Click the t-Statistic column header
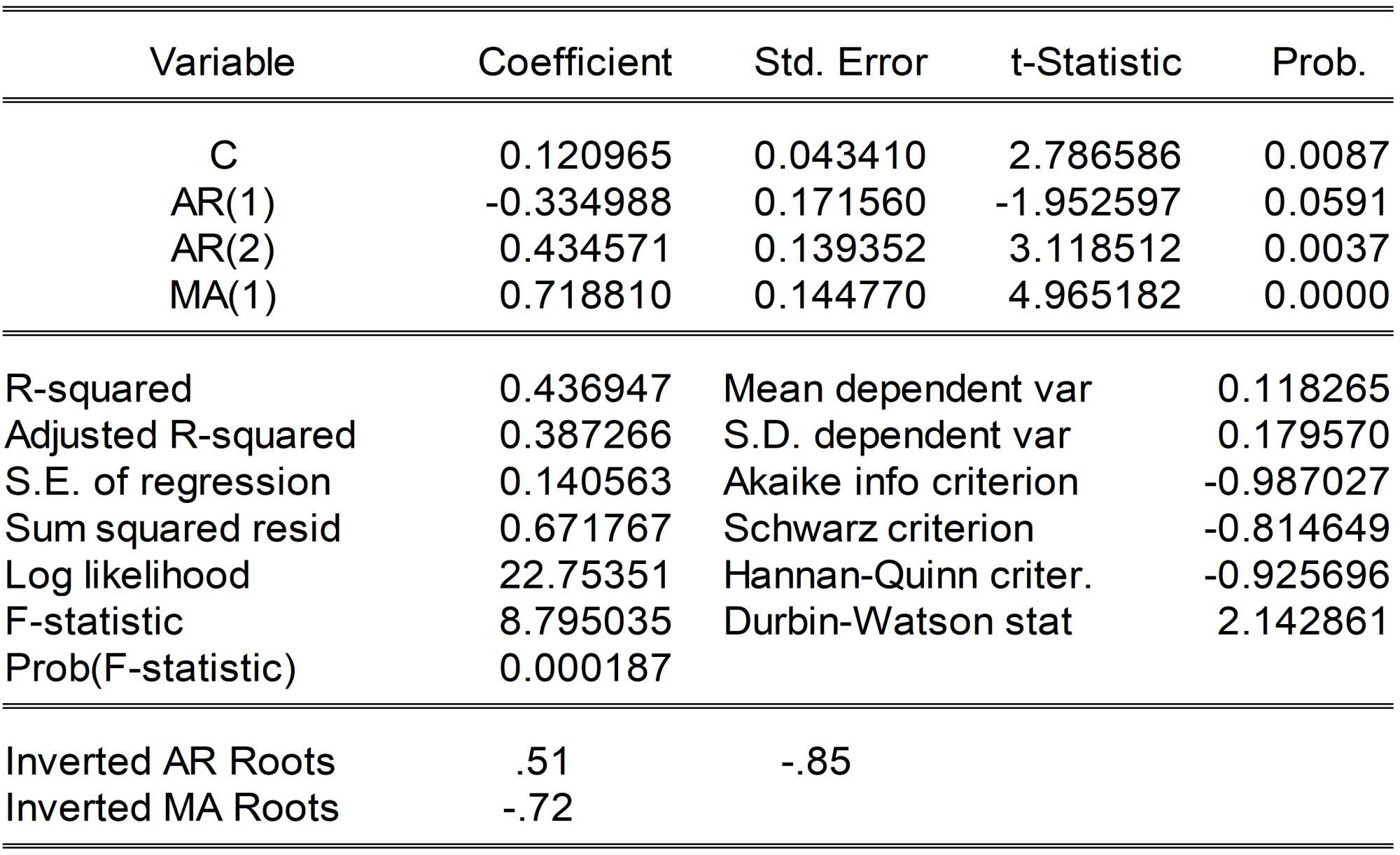The image size is (1400, 855). click(1096, 62)
